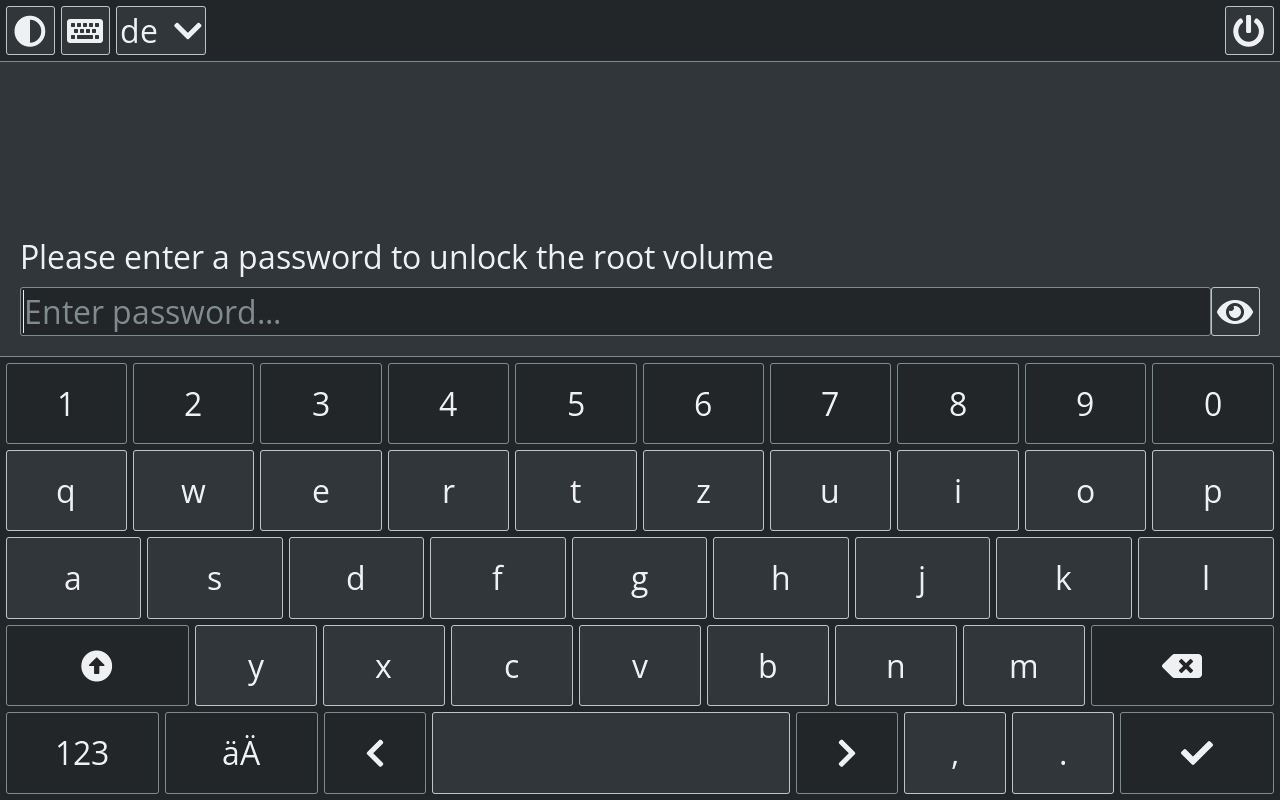Tap the number 5 key
The width and height of the screenshot is (1280, 800).
(x=575, y=404)
